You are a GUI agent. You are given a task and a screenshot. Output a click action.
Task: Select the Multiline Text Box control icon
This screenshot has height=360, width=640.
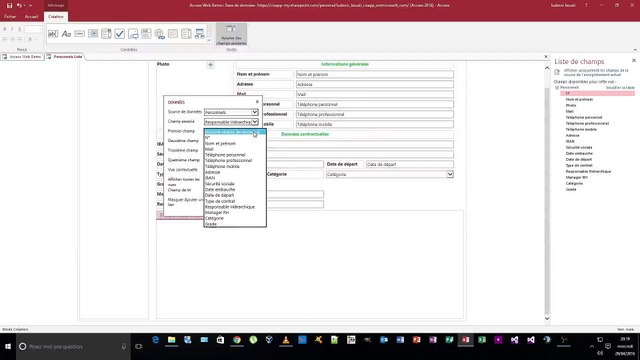186,34
